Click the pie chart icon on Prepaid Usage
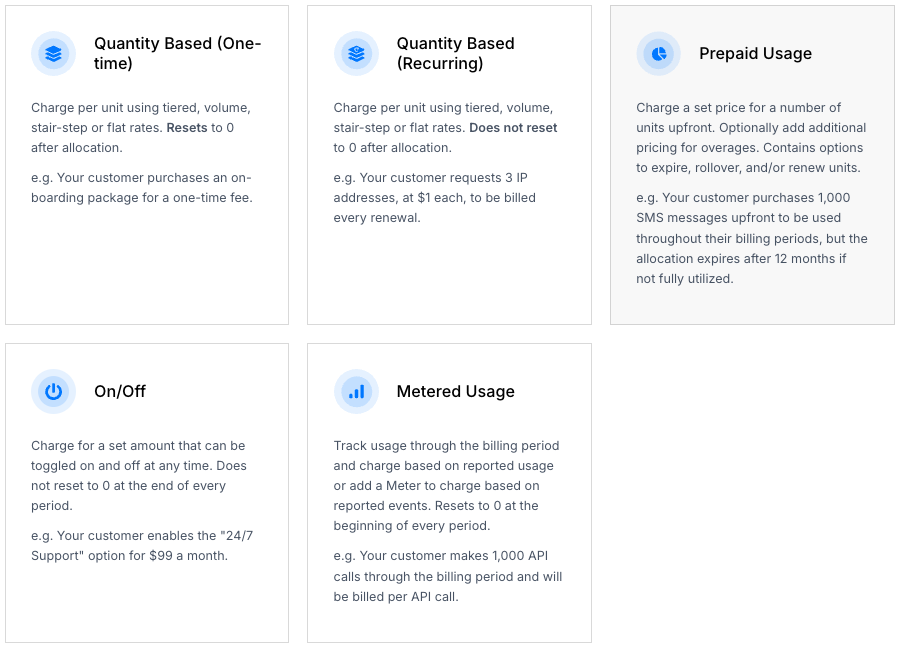Image resolution: width=900 pixels, height=649 pixels. (658, 54)
